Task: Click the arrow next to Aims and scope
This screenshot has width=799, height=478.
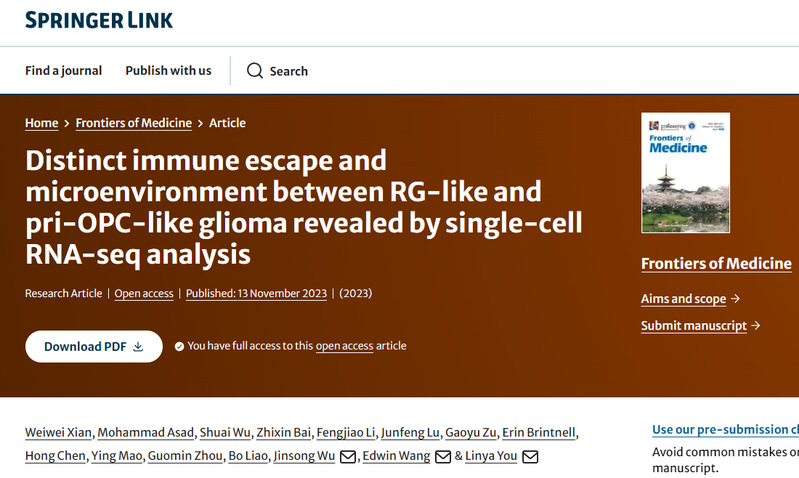Action: [x=735, y=299]
